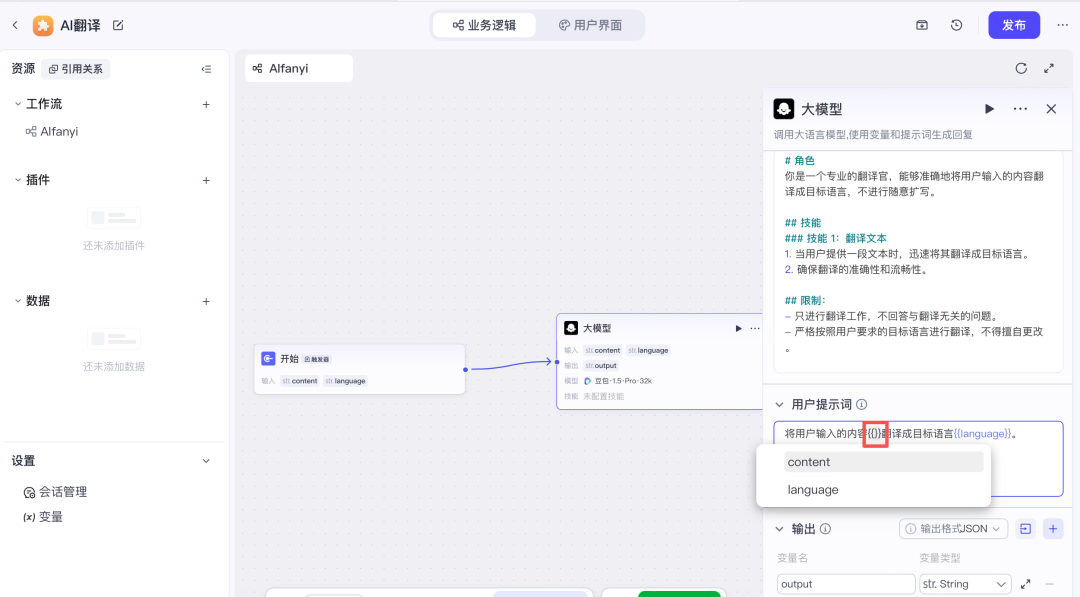
Task: Open the str. String variable type dropdown
Action: pos(964,584)
